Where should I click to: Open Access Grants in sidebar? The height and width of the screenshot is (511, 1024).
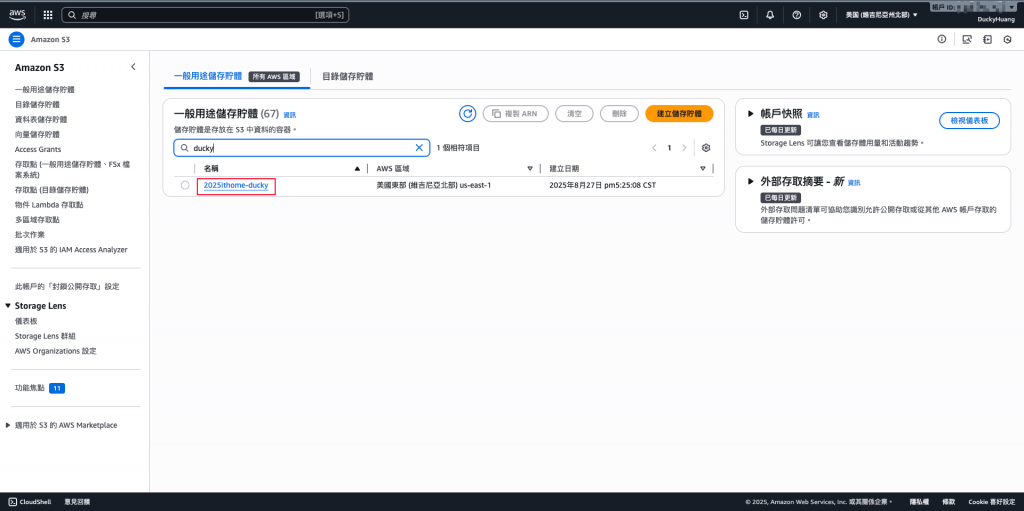click(x=38, y=150)
